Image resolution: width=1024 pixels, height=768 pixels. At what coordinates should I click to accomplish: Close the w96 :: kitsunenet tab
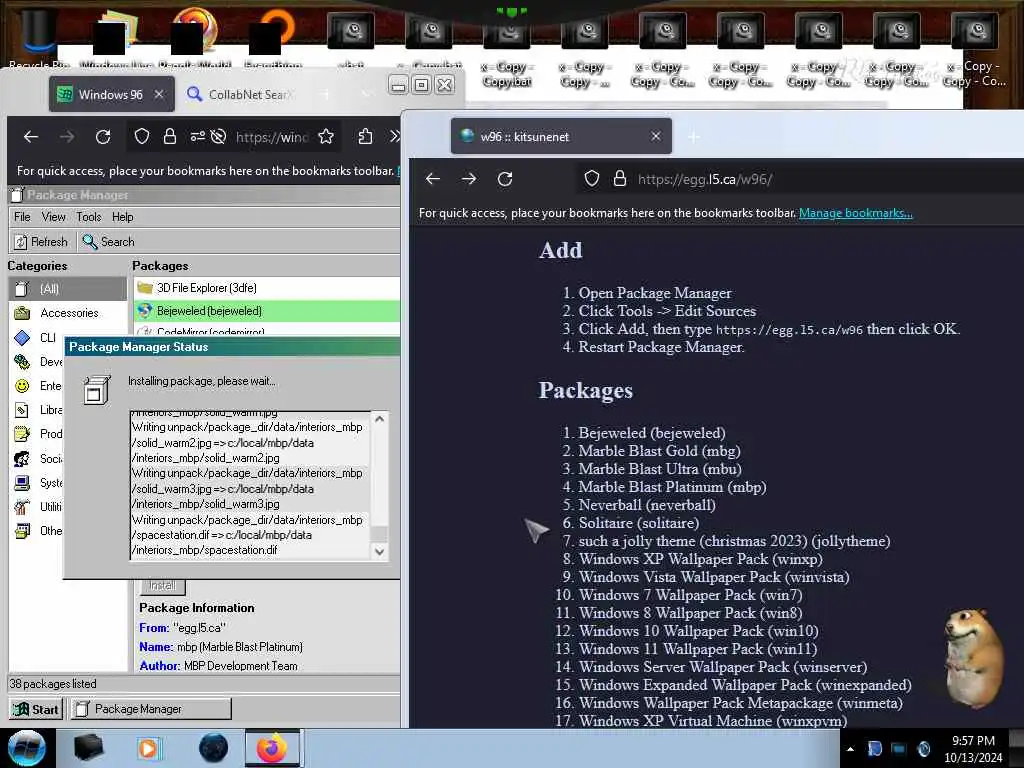coord(656,136)
